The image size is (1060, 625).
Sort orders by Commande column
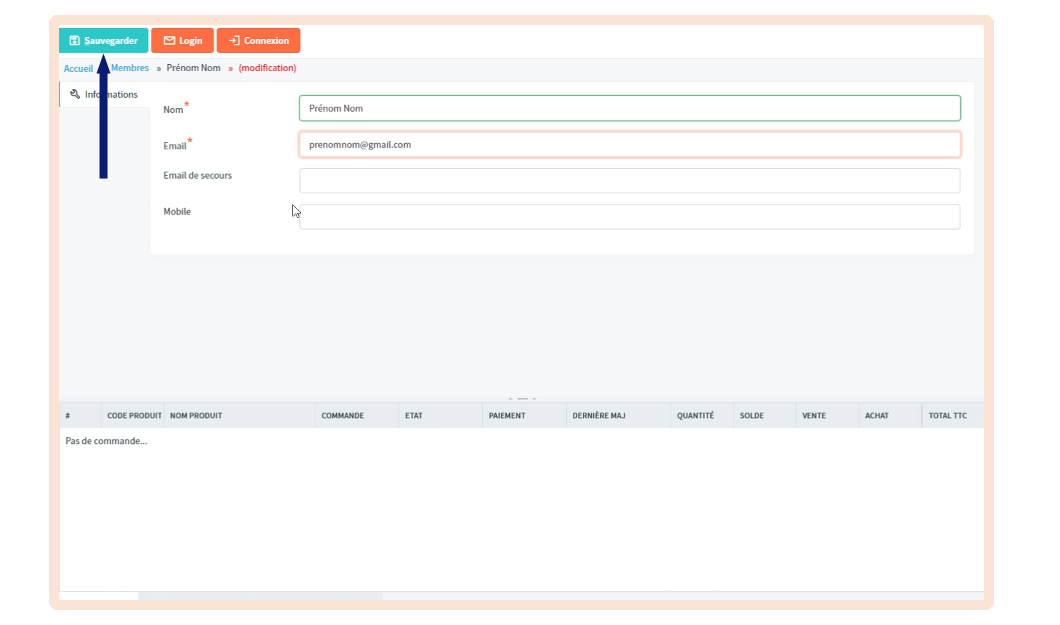[342, 416]
